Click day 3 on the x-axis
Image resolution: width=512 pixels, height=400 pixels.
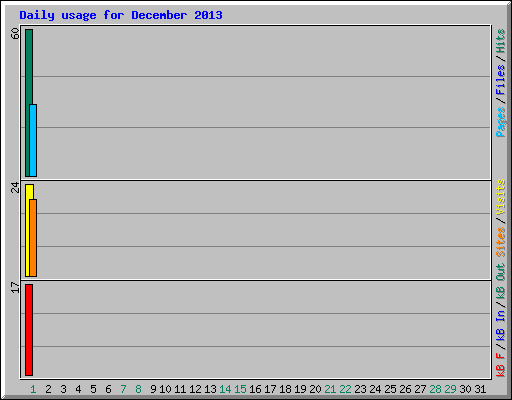(x=63, y=389)
